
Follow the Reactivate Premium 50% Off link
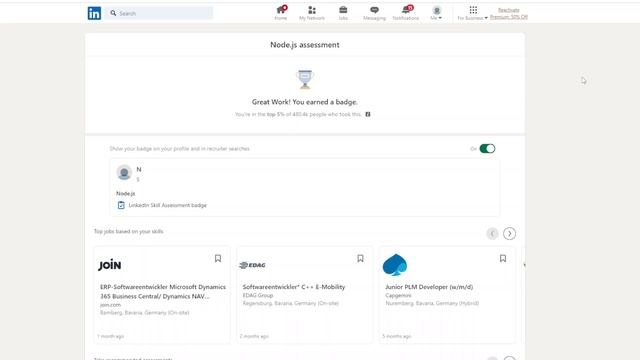point(509,13)
